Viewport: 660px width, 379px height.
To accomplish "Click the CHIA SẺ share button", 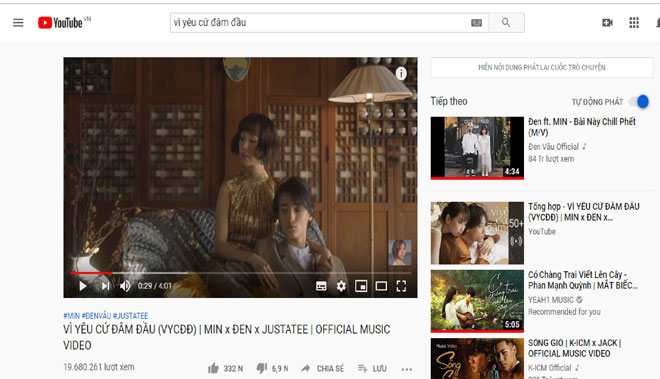I will tap(323, 368).
